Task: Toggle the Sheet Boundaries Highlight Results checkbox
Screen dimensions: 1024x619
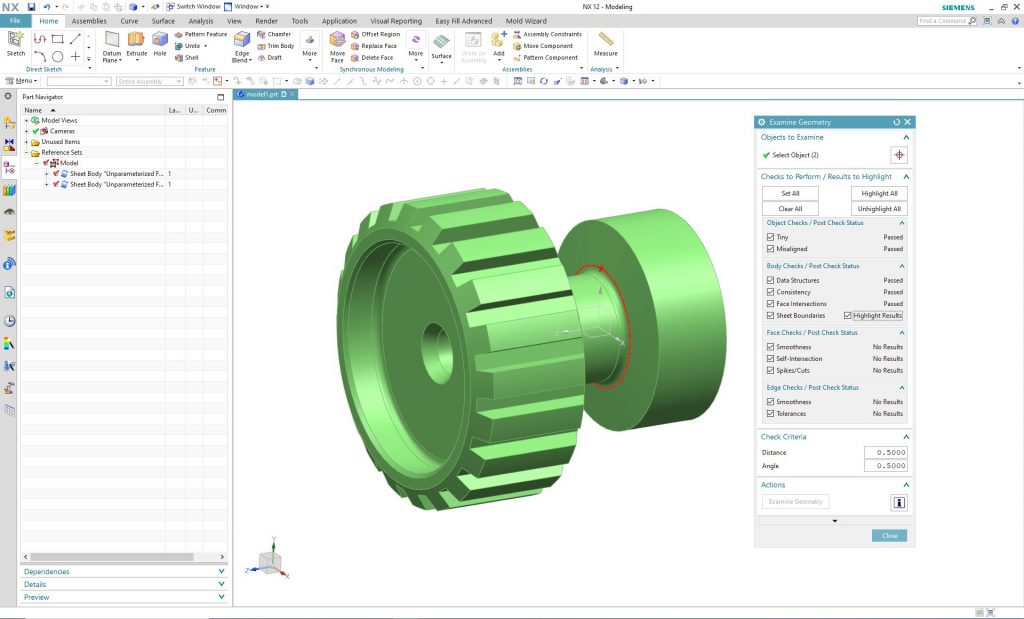Action: coord(849,315)
